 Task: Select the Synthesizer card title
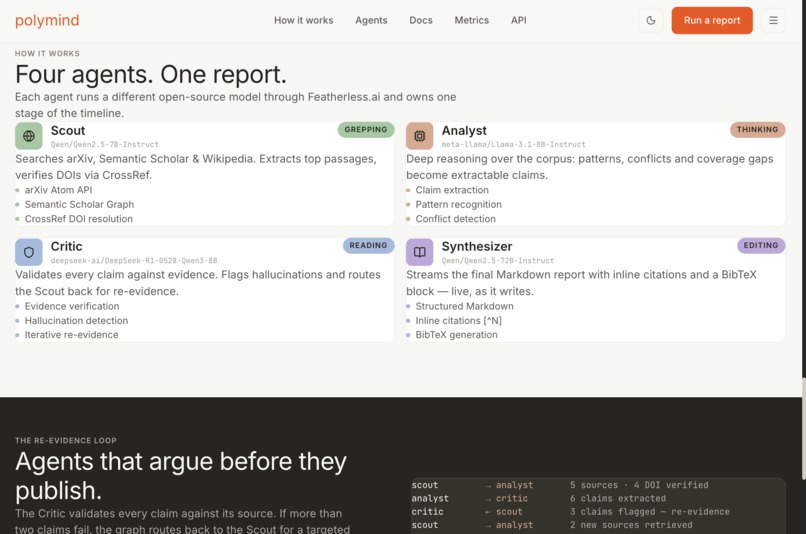477,246
